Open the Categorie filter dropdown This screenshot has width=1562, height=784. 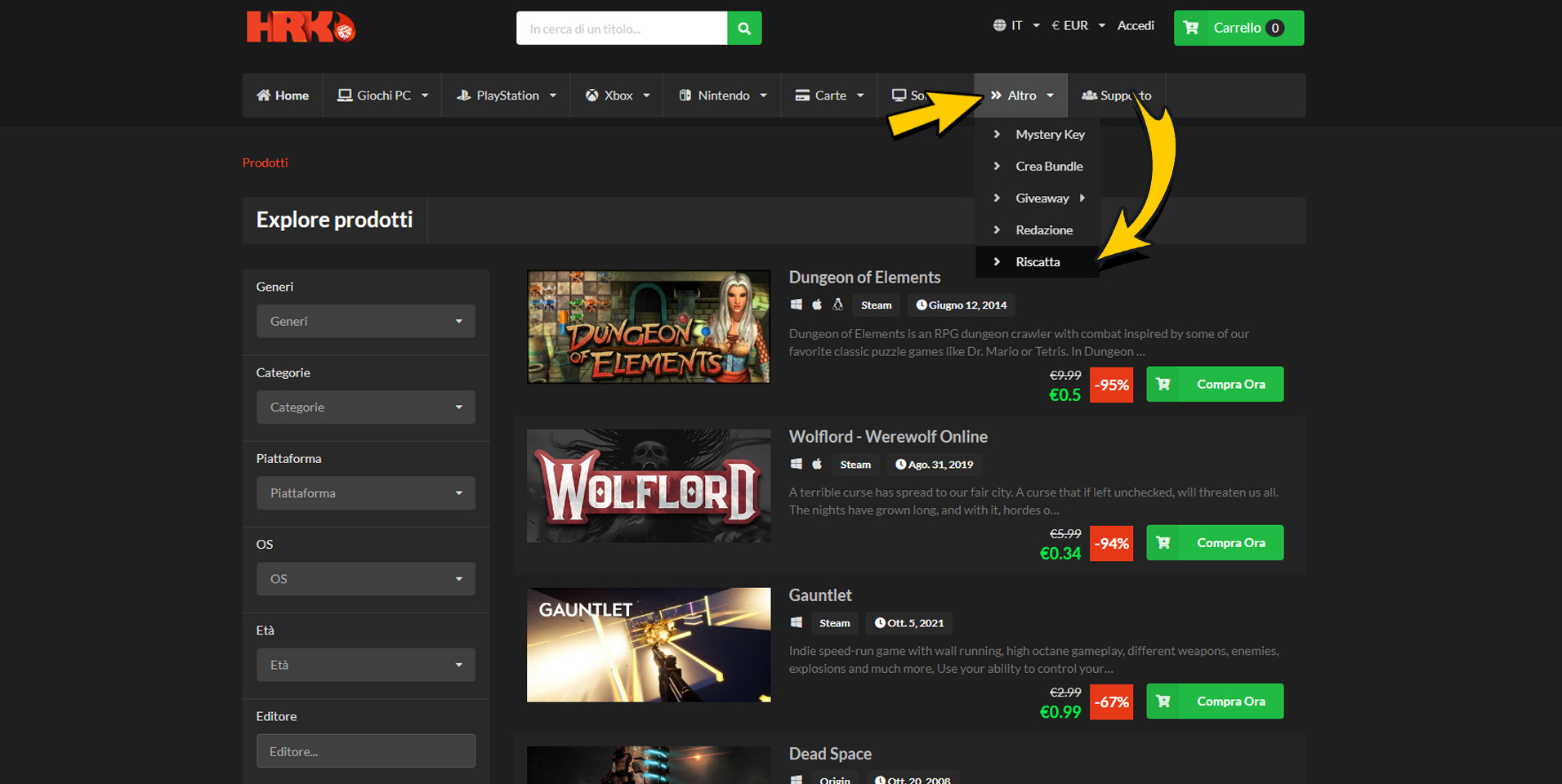[x=365, y=407]
